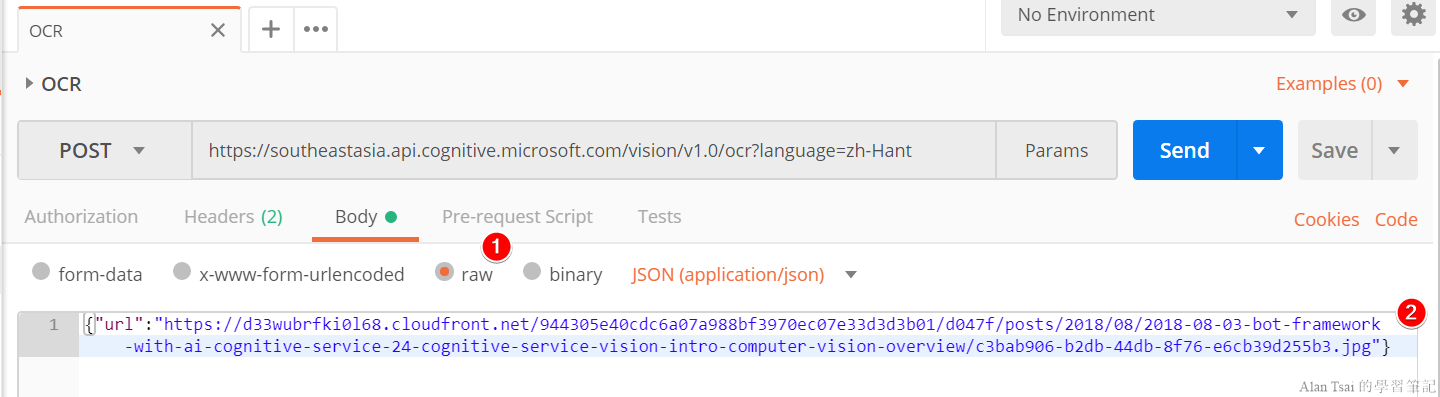The image size is (1440, 397).
Task: Switch to the Authorization tab
Action: (x=81, y=217)
